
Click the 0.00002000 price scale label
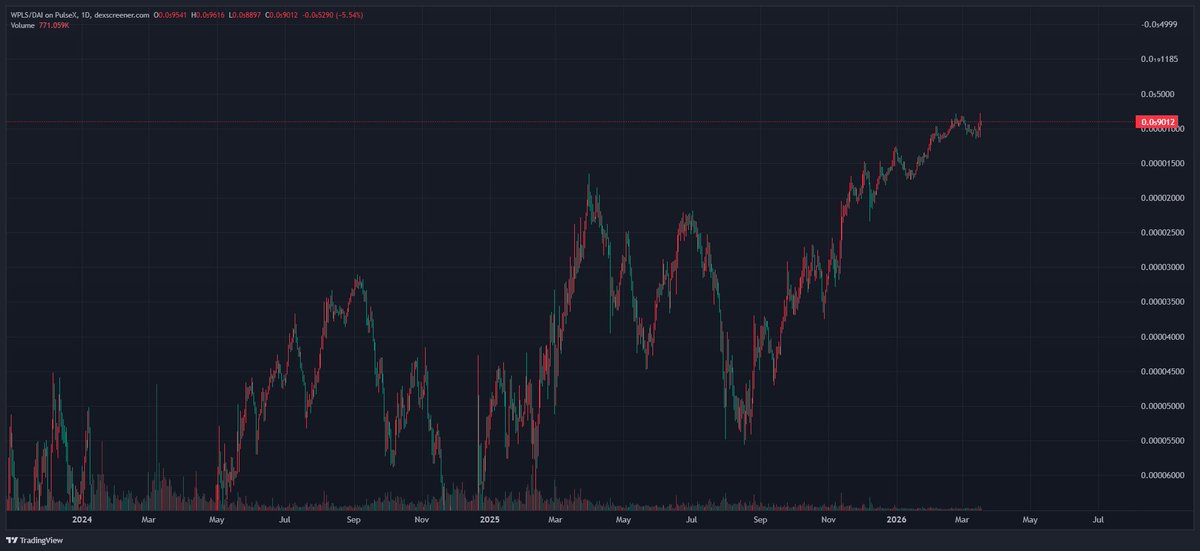tap(1164, 198)
